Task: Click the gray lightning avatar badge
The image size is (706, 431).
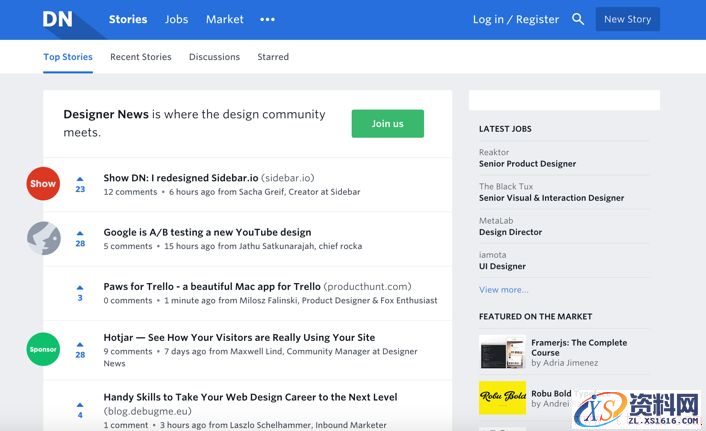Action: 43,238
